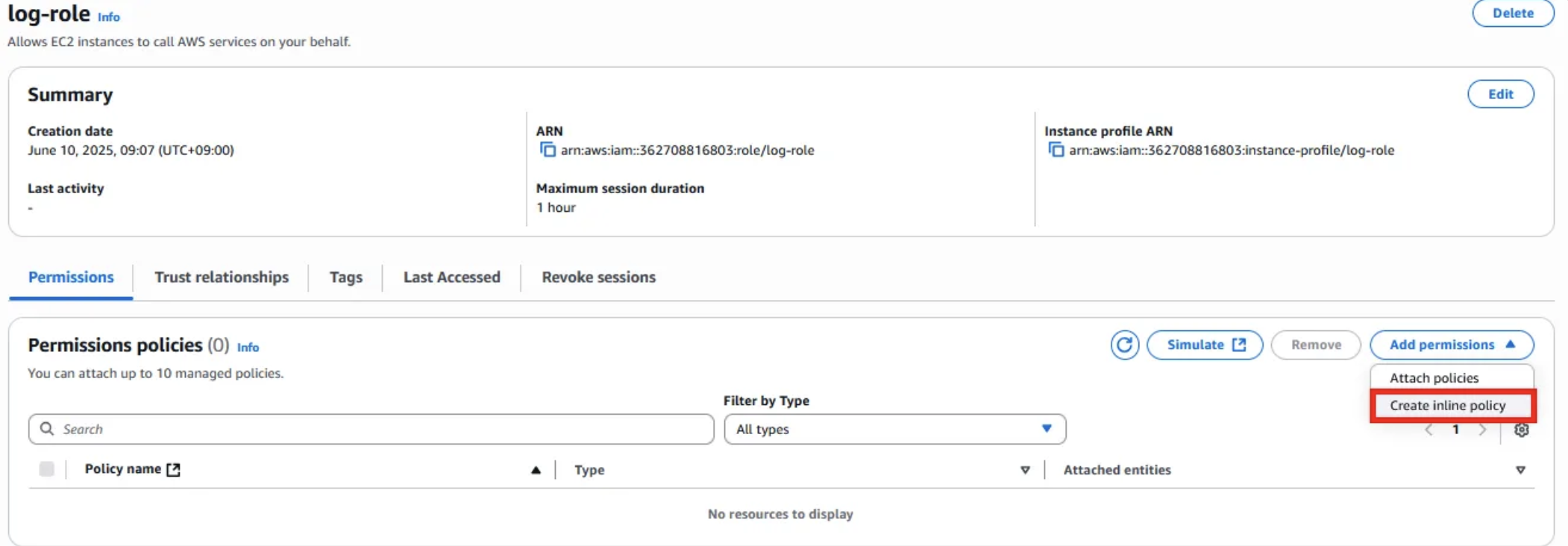Open table preferences gear icon
The height and width of the screenshot is (546, 1568).
tap(1521, 430)
